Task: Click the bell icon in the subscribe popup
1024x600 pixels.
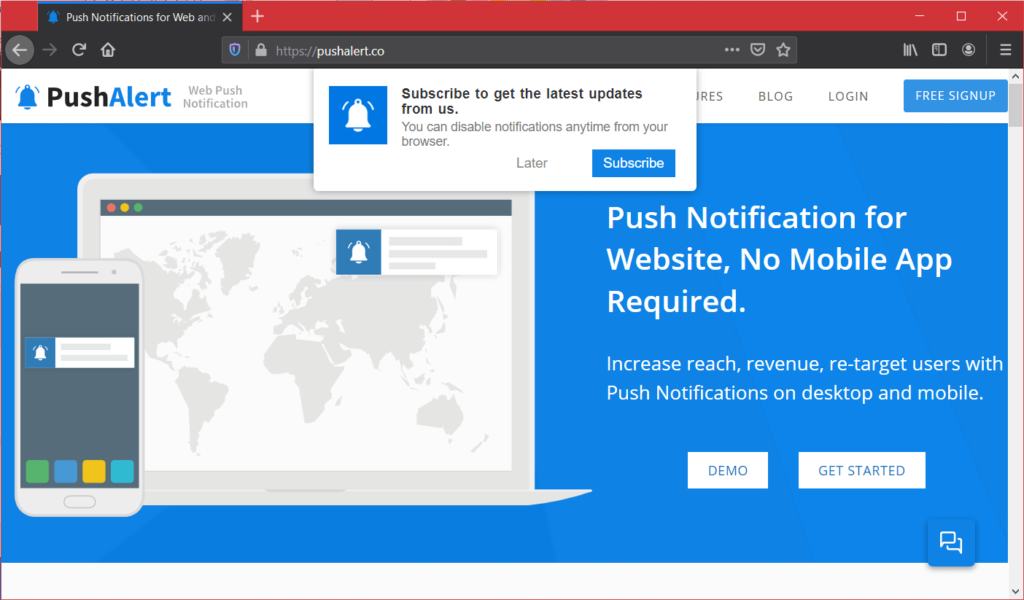Action: pos(357,115)
